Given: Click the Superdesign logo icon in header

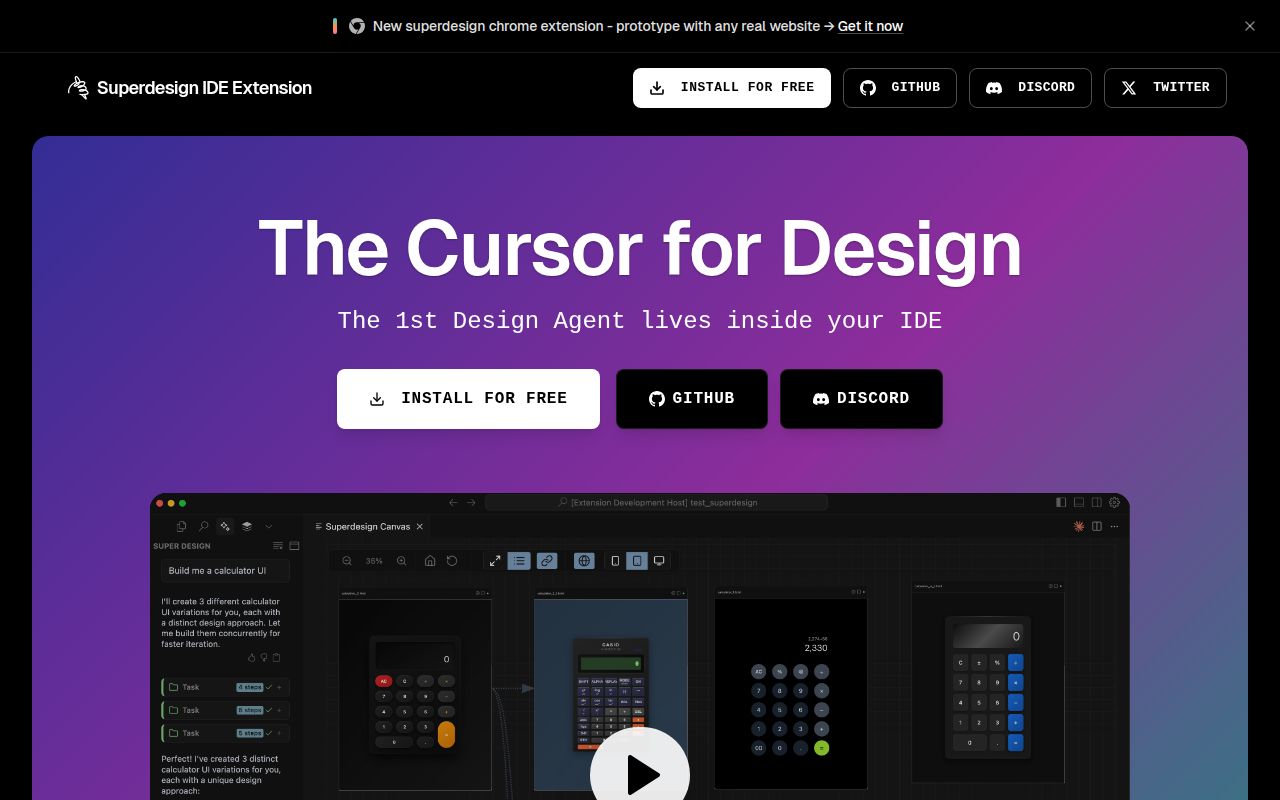Looking at the screenshot, I should point(78,88).
